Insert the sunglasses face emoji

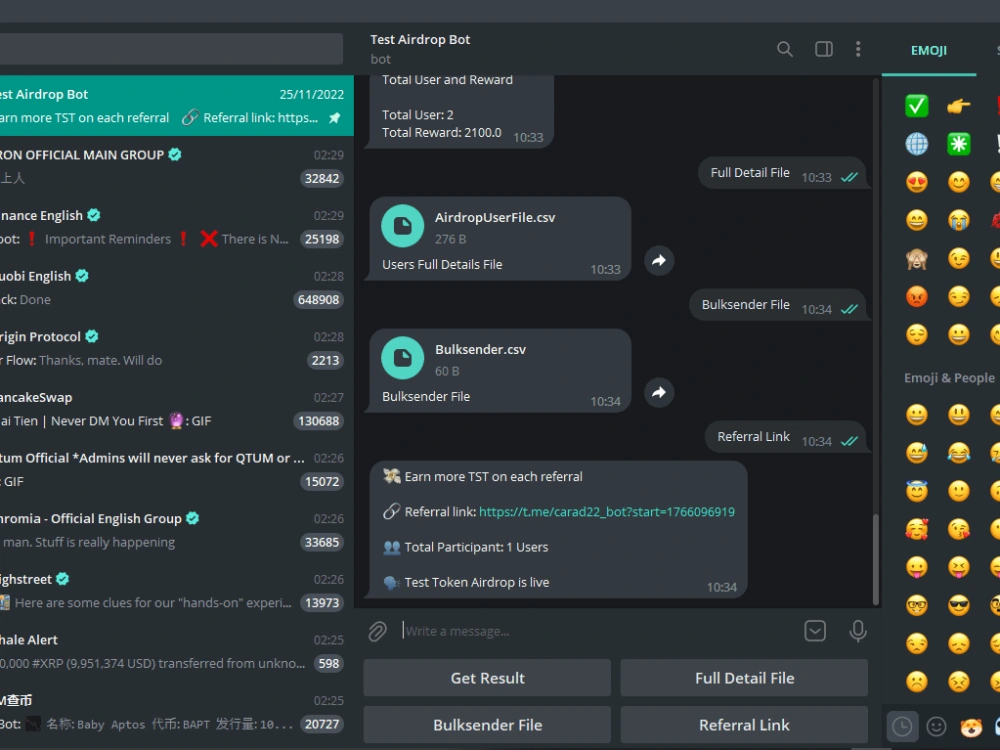coord(959,605)
